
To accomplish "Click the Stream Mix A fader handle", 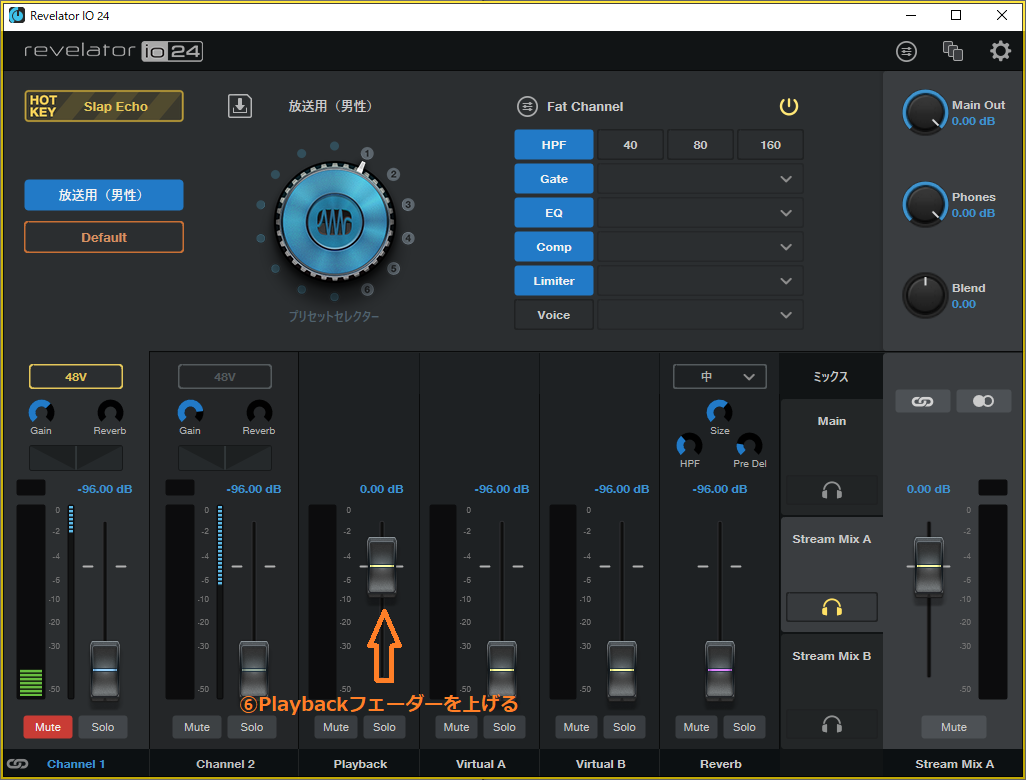I will point(929,566).
